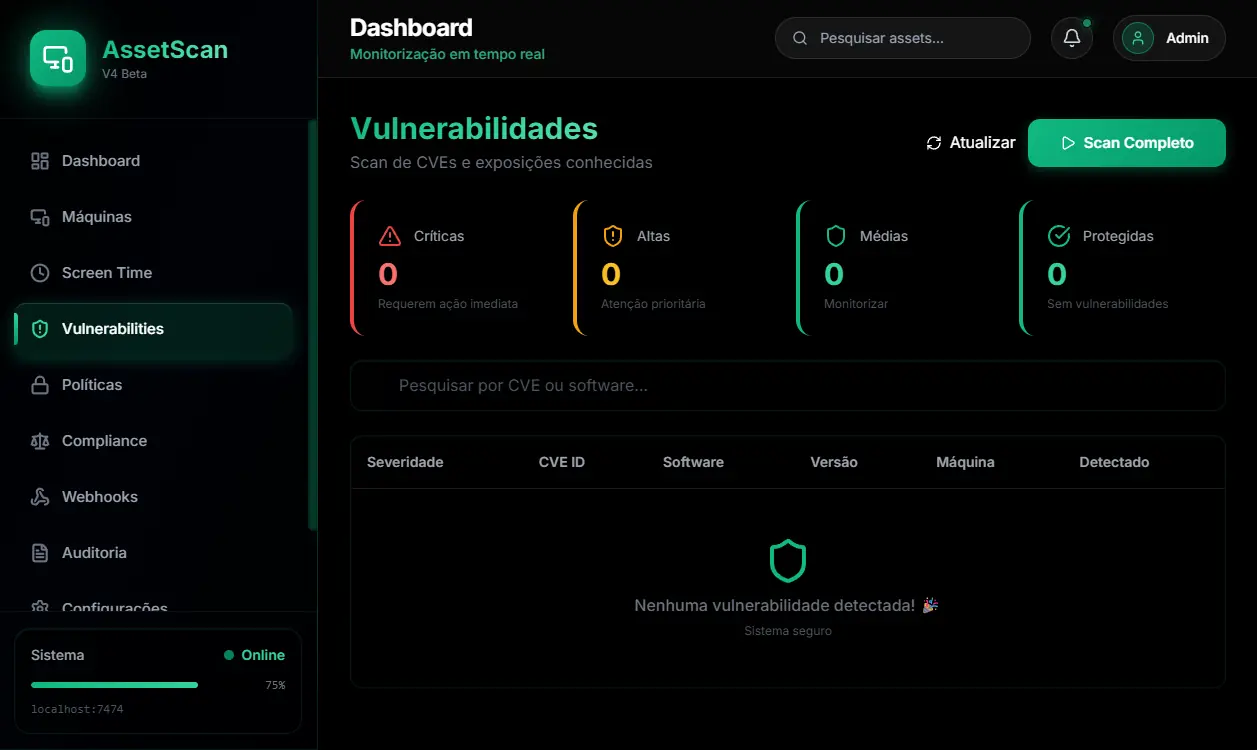The image size is (1257, 750).
Task: Click the 75% system value
Action: [x=275, y=686]
